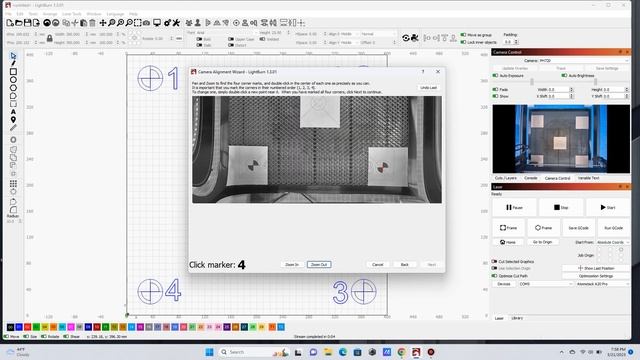Select the Ellipse drawing tool
Screen dimensions: 640x360
tap(13, 80)
